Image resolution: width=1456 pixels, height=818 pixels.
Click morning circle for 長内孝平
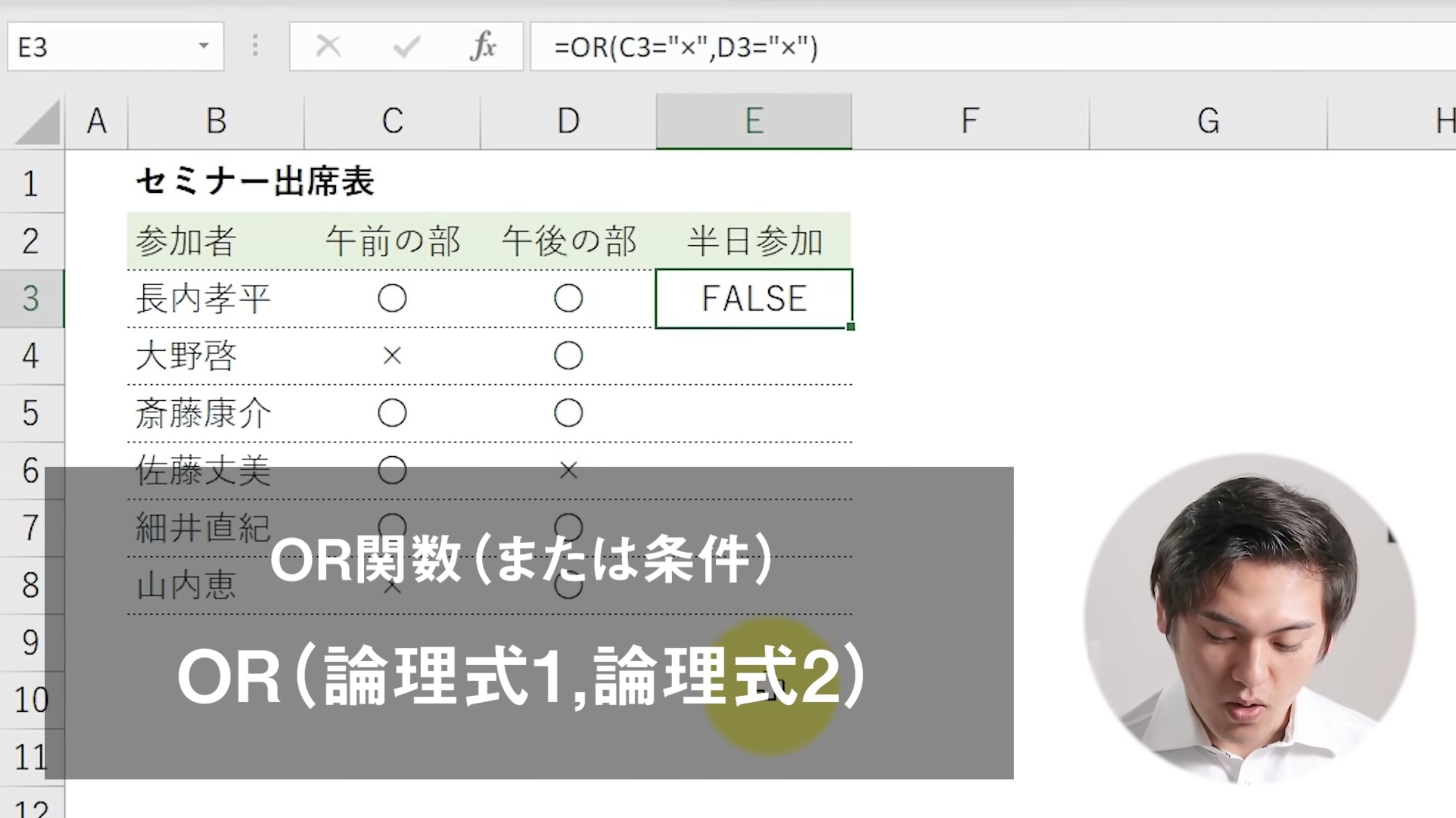(x=392, y=298)
